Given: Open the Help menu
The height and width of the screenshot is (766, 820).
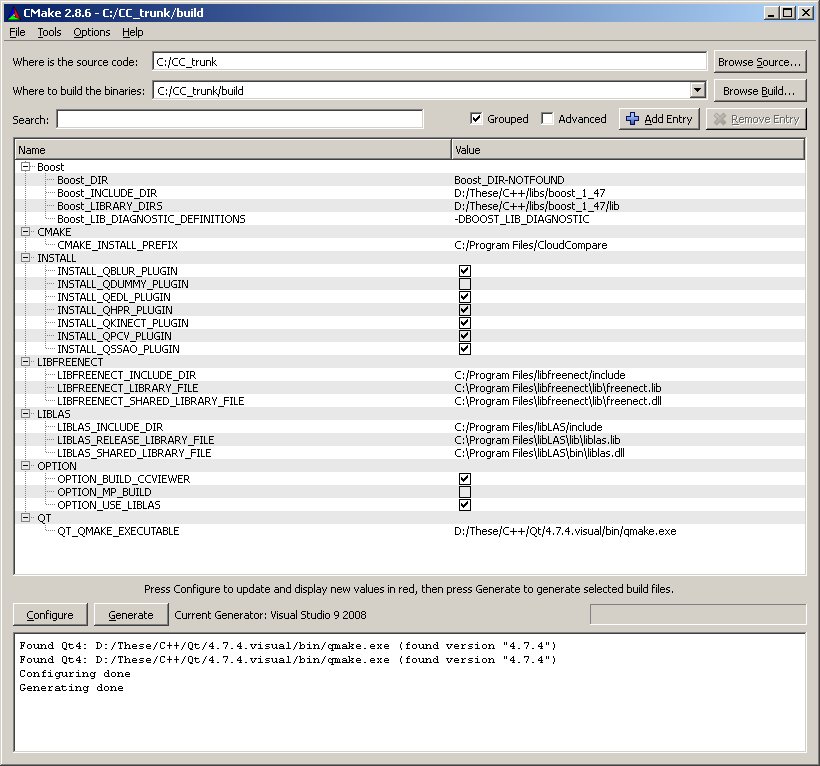Looking at the screenshot, I should [133, 32].
